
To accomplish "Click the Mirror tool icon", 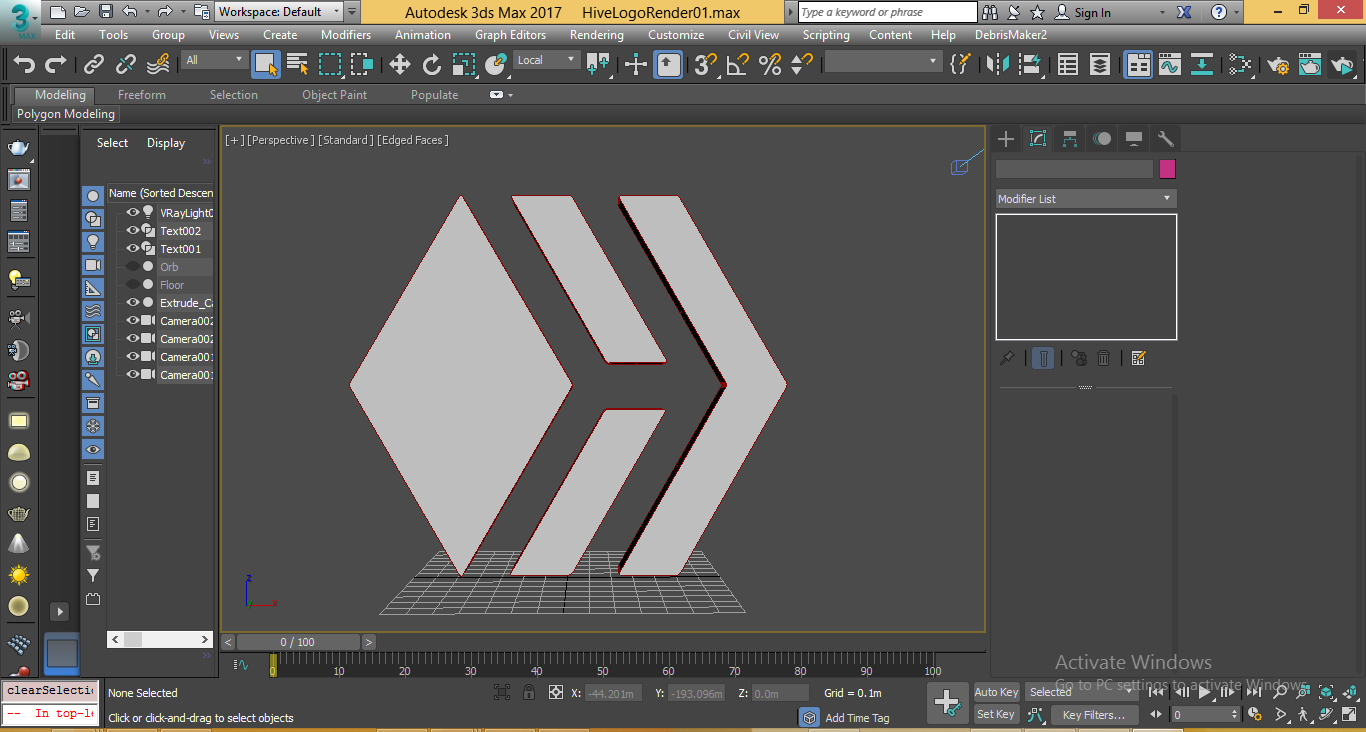I will coord(998,65).
